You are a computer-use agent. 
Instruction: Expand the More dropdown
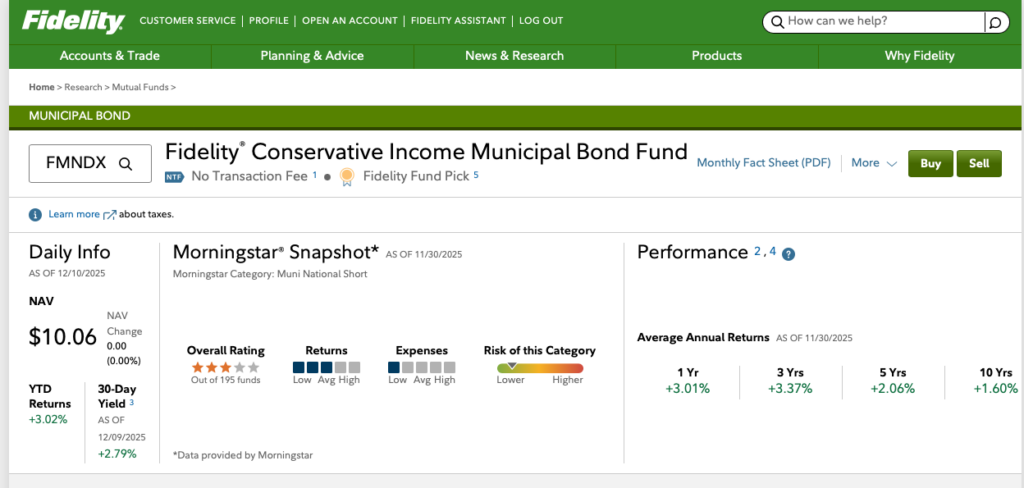click(x=874, y=163)
